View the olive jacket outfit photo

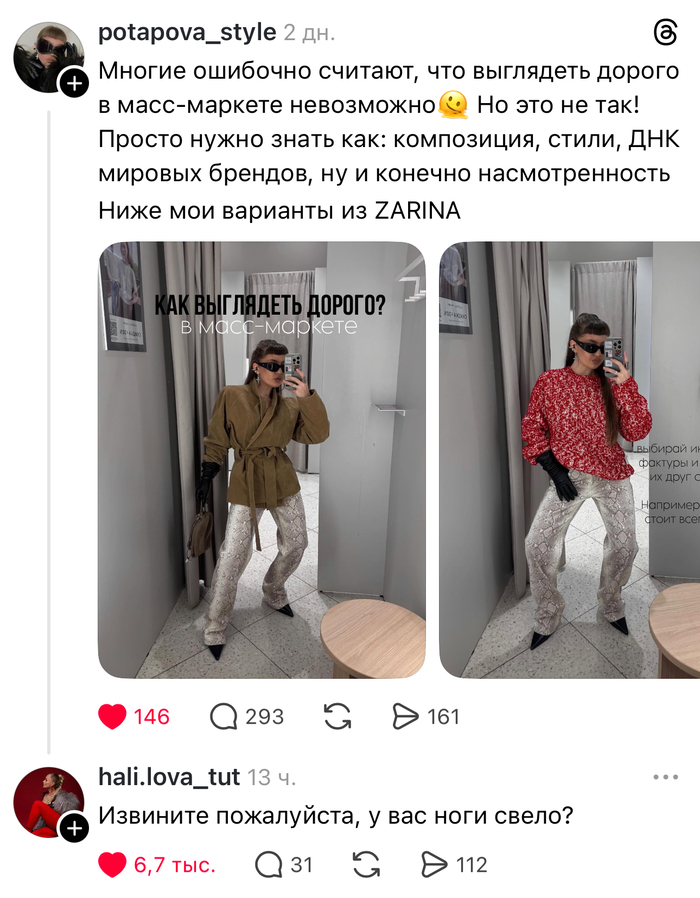tap(262, 460)
